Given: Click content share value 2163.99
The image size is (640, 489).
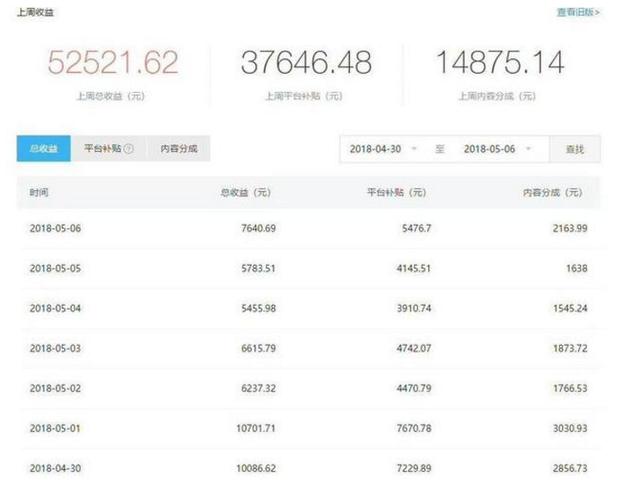Looking at the screenshot, I should [570, 228].
